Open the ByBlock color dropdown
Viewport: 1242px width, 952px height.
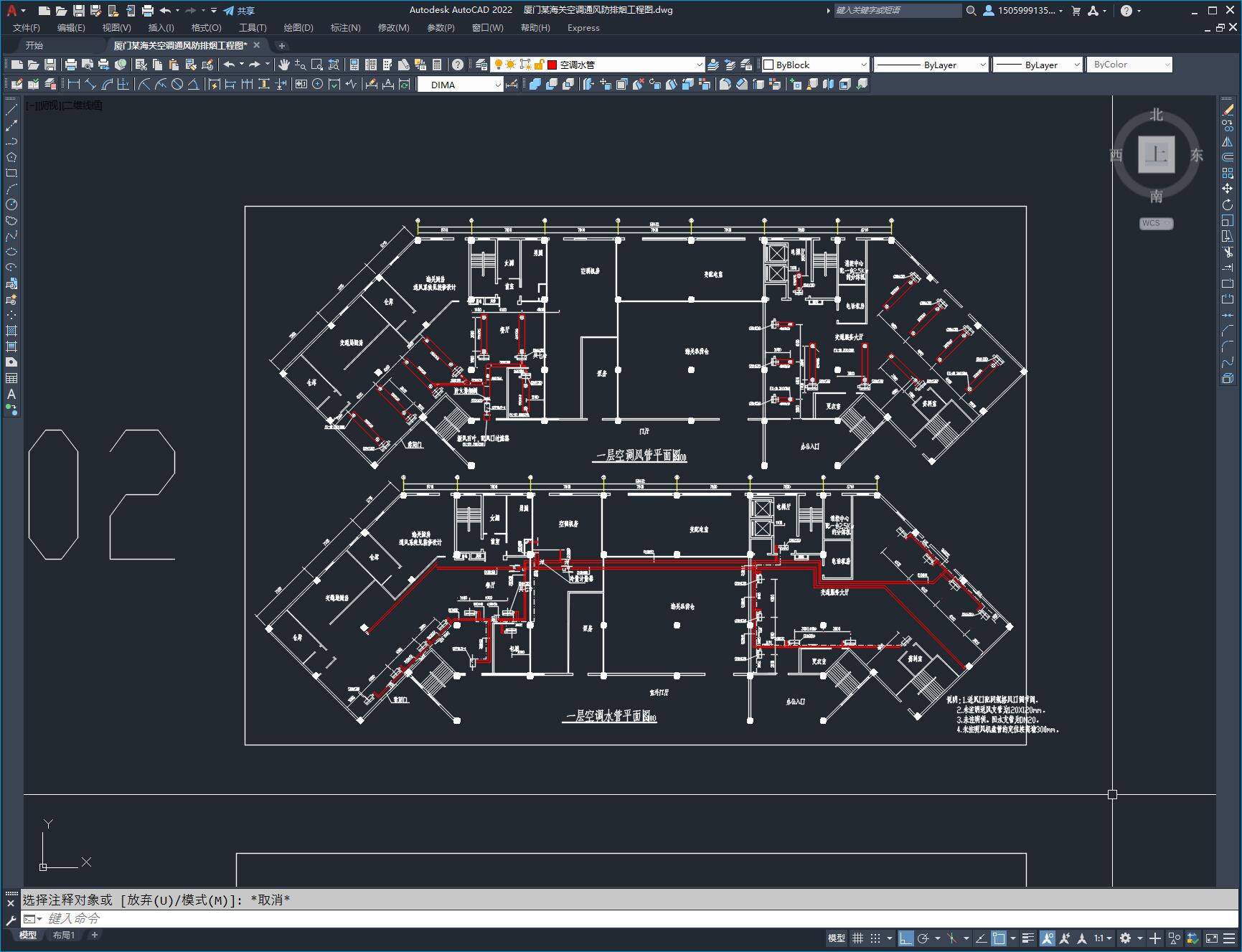point(815,65)
